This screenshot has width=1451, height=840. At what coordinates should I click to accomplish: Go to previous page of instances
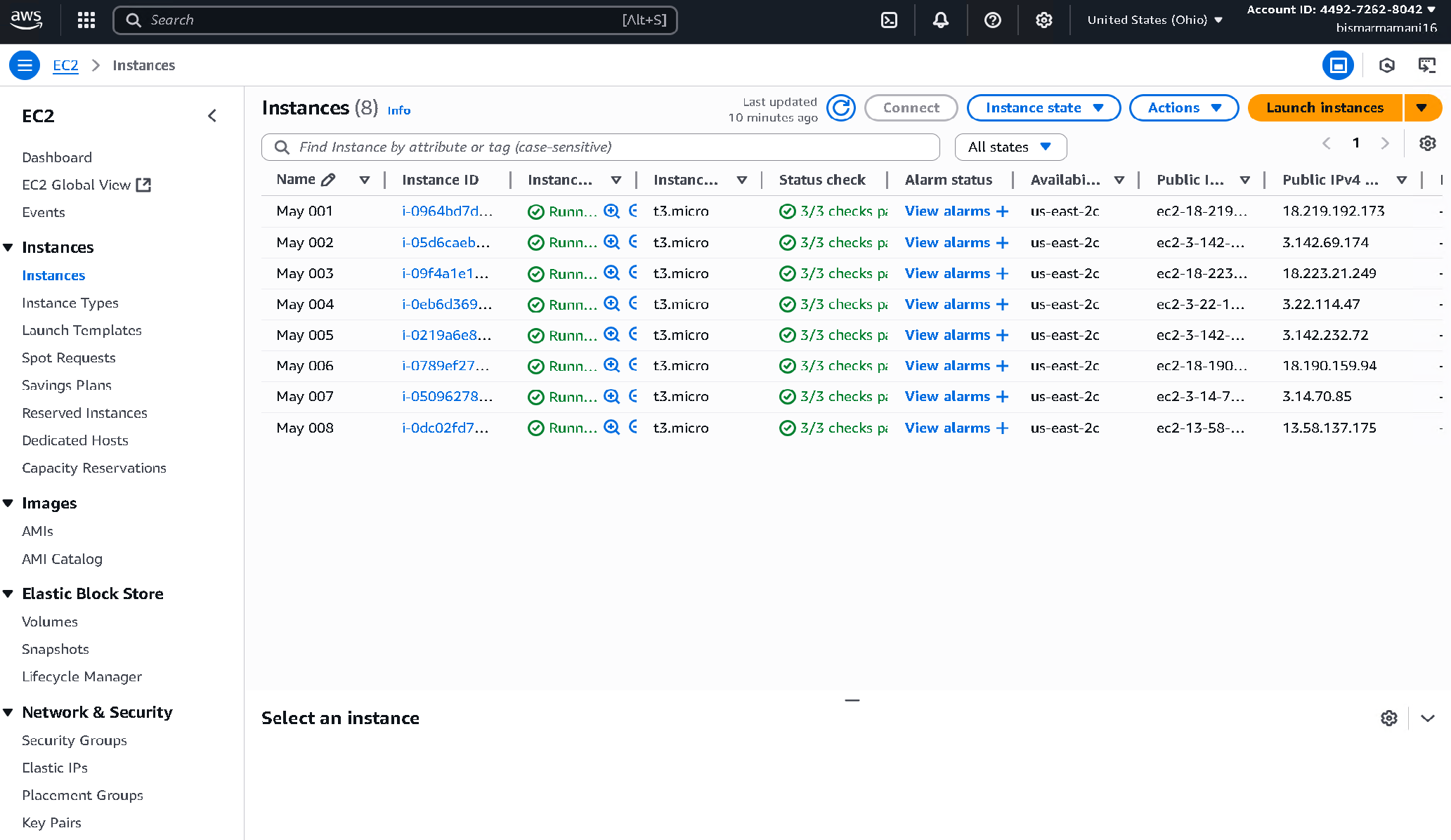[1327, 143]
